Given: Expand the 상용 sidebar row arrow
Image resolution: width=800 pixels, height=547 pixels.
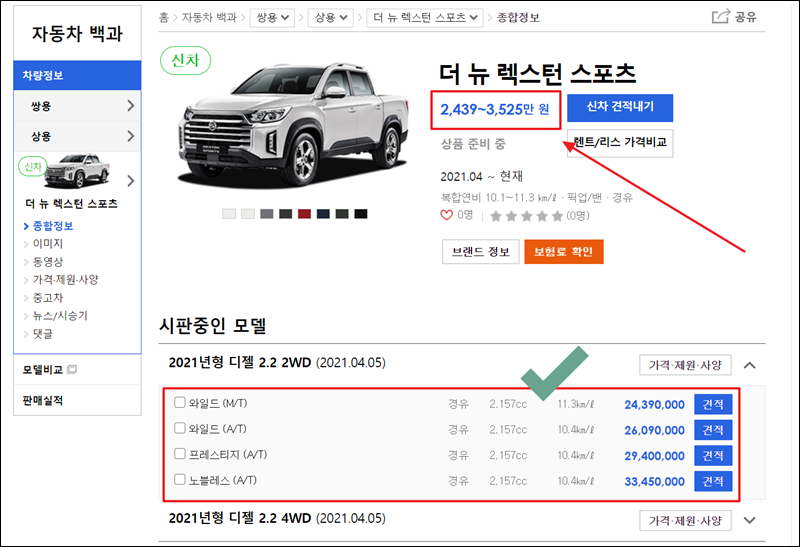Looking at the screenshot, I should point(131,136).
